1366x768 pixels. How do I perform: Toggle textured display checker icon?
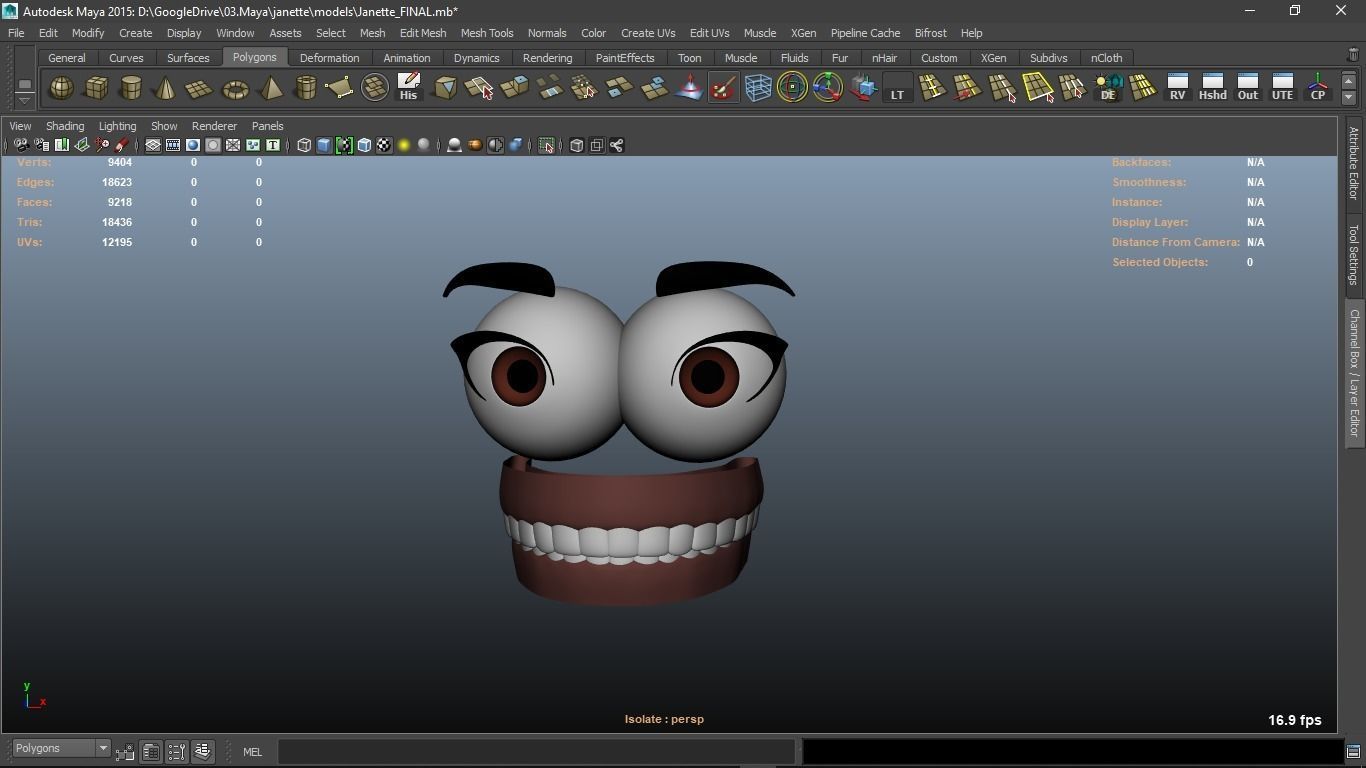pos(384,146)
